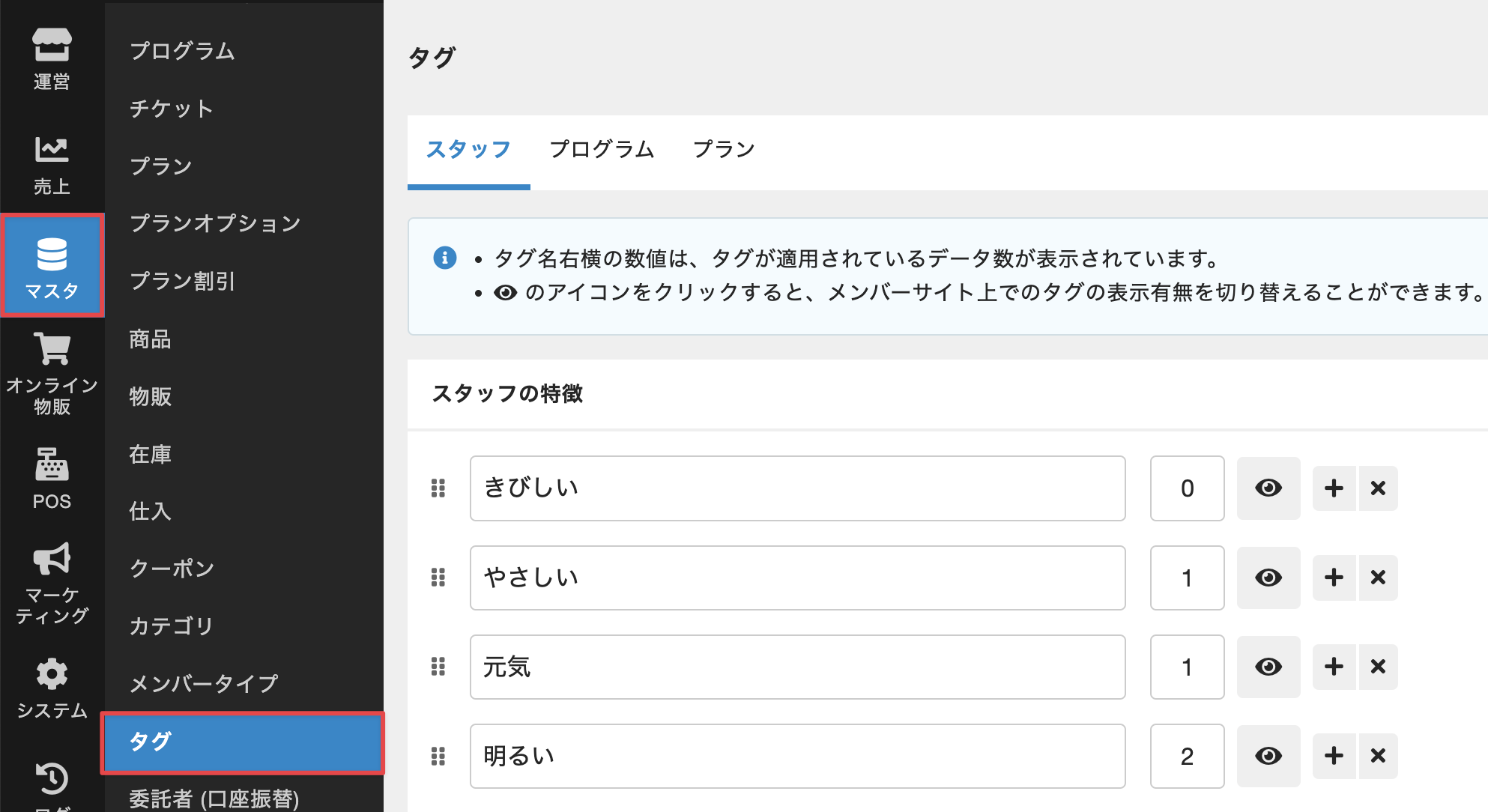Open the システム gear settings section
Screen dimensions: 1488x812
pos(52,687)
